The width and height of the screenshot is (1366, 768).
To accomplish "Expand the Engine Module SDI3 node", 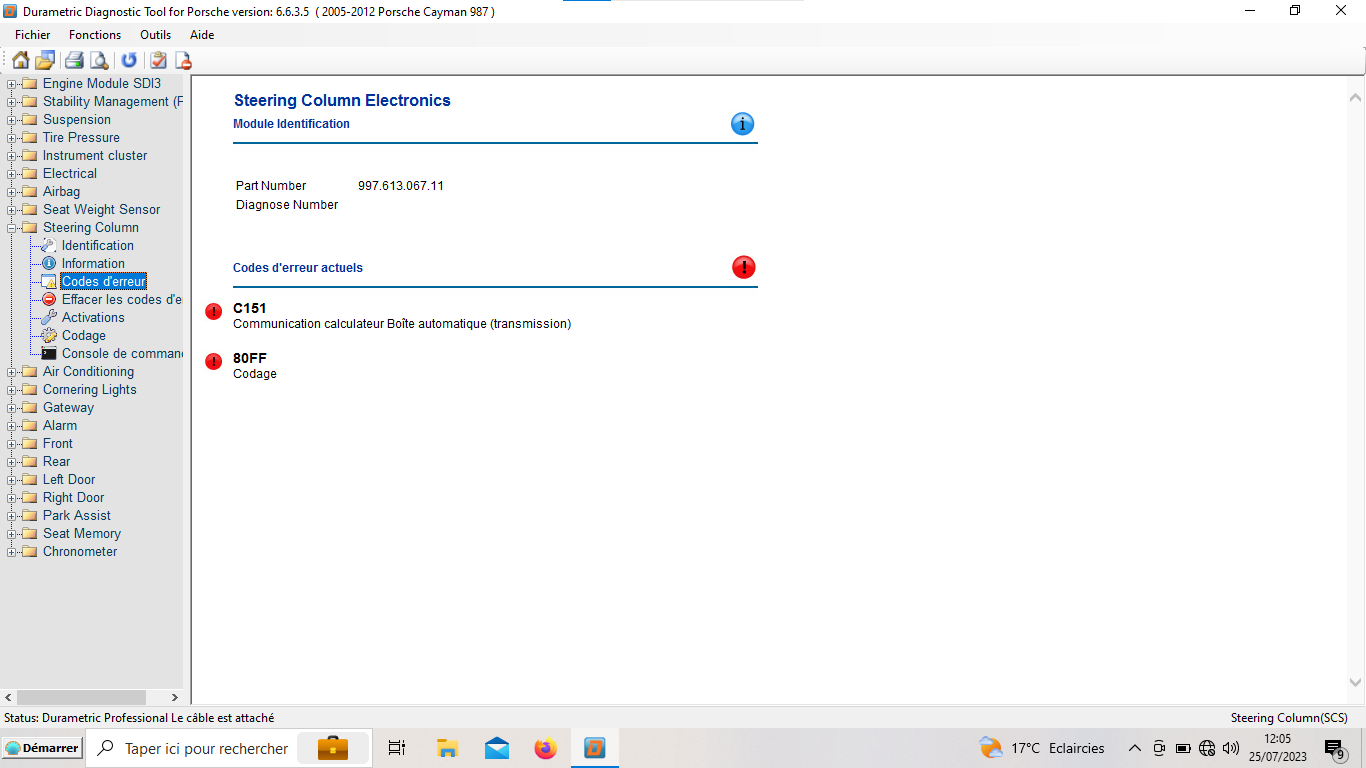I will pos(12,84).
